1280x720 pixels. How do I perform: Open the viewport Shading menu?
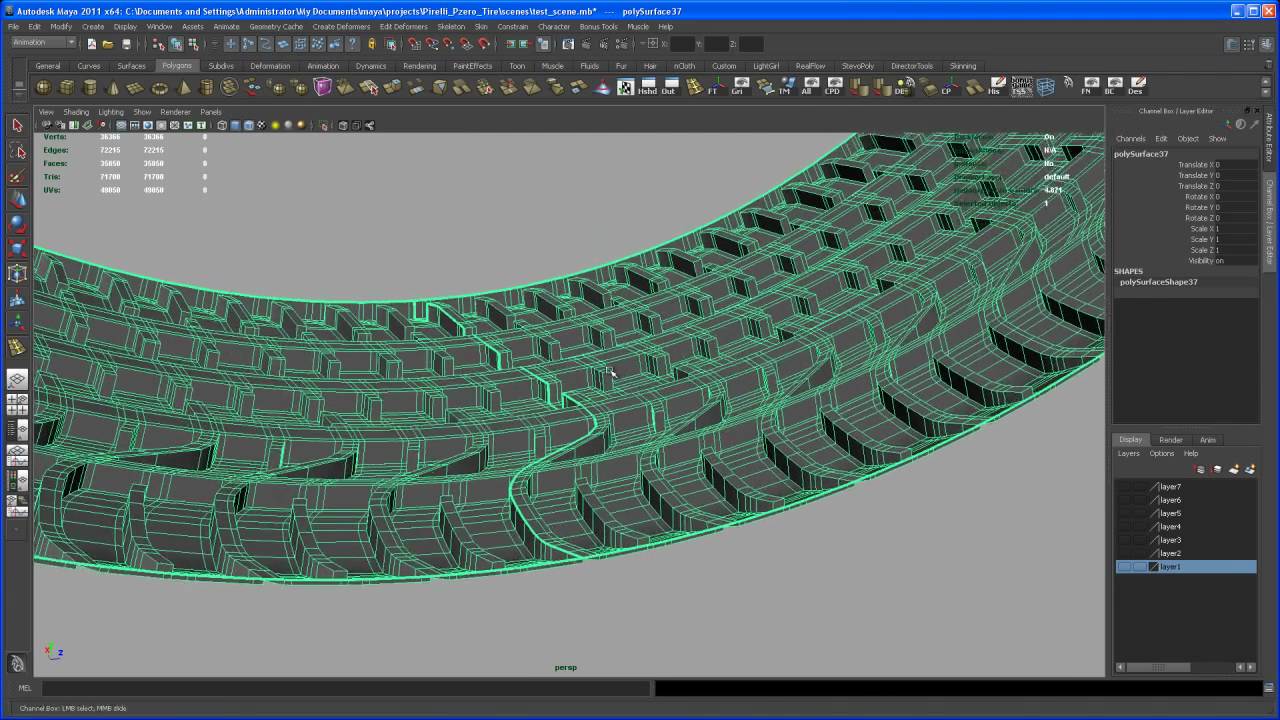point(76,112)
